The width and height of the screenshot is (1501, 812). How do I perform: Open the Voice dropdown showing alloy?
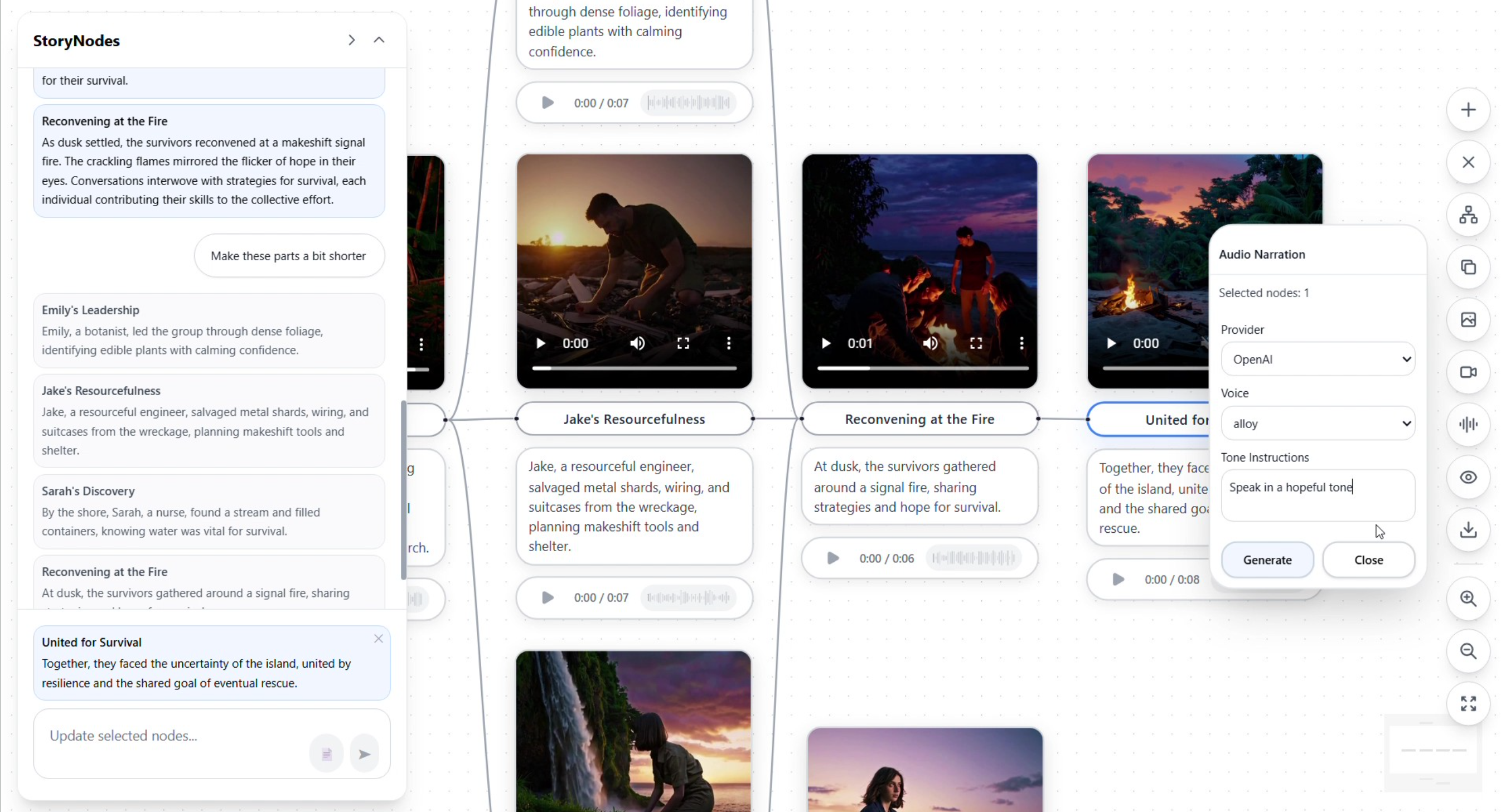(1318, 424)
